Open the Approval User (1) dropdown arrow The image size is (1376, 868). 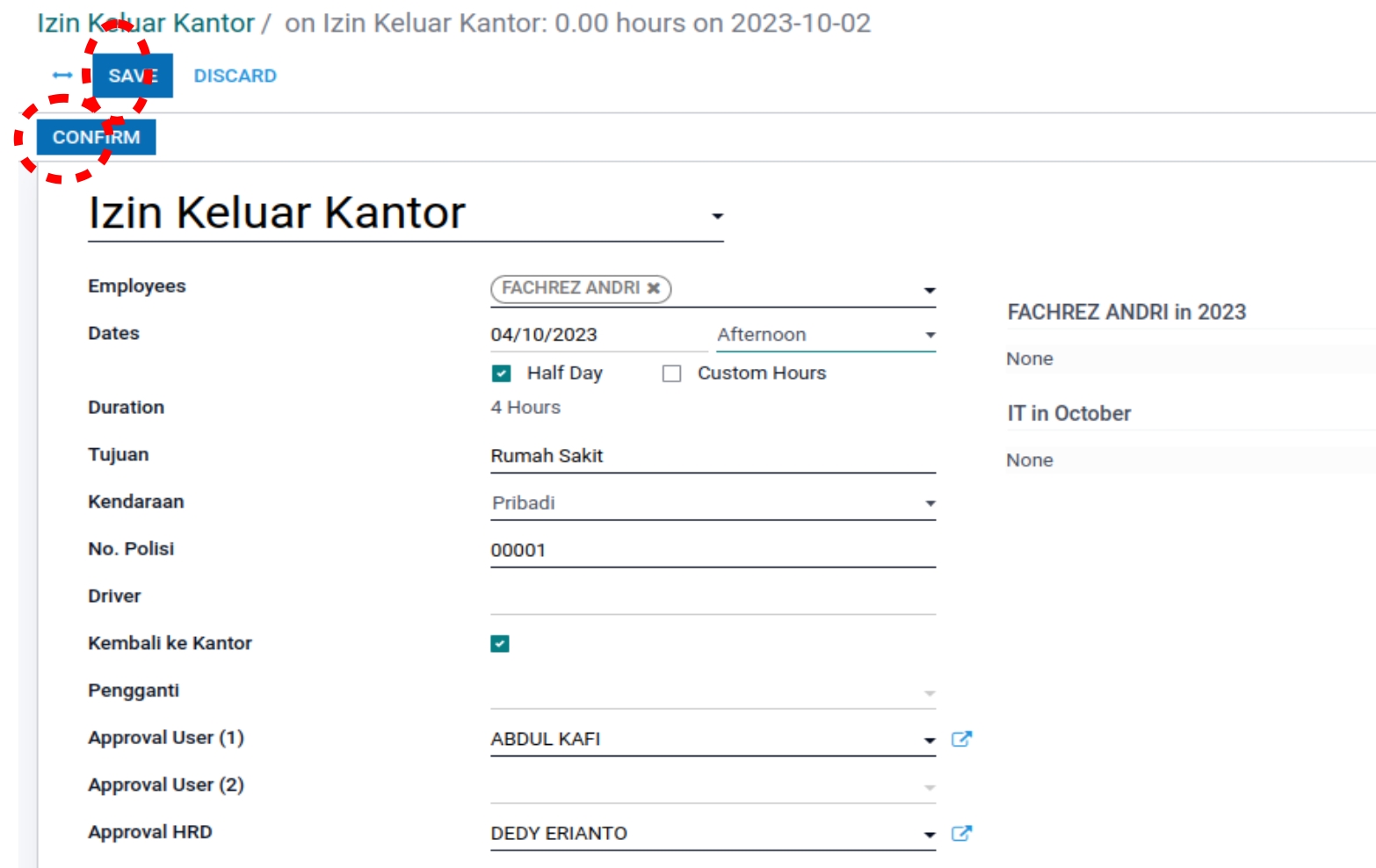tap(929, 741)
